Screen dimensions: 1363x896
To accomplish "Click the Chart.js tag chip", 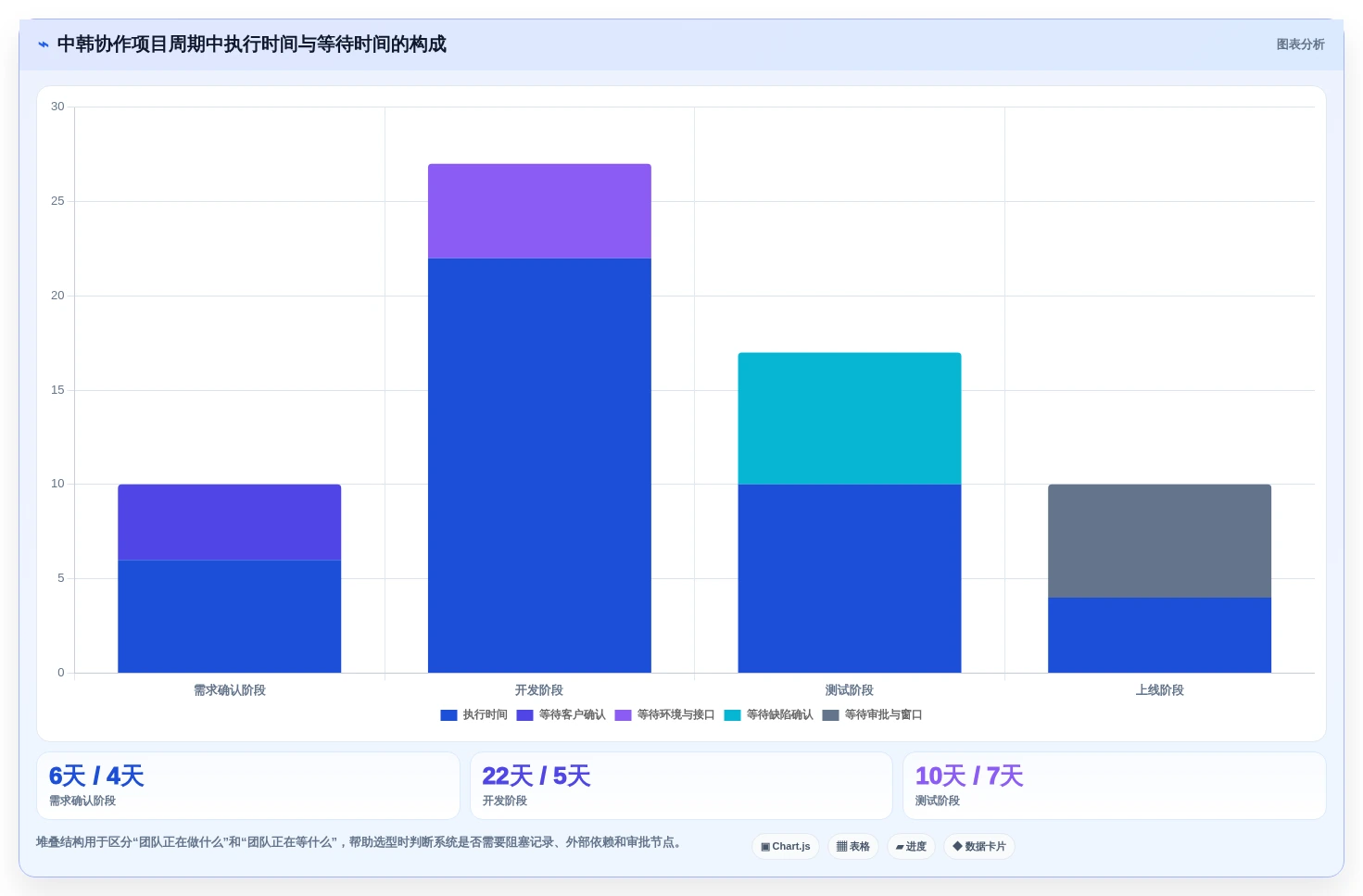I will [x=785, y=846].
